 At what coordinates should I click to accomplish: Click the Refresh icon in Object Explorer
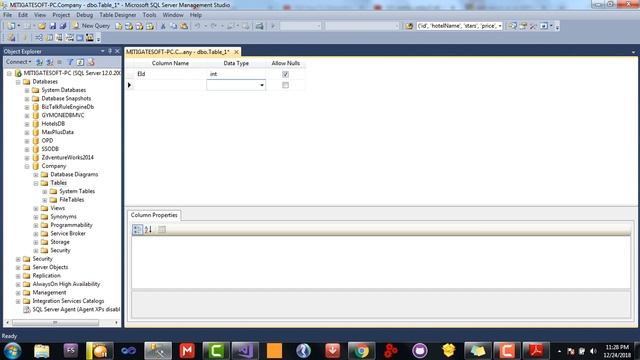pyautogui.click(x=80, y=62)
